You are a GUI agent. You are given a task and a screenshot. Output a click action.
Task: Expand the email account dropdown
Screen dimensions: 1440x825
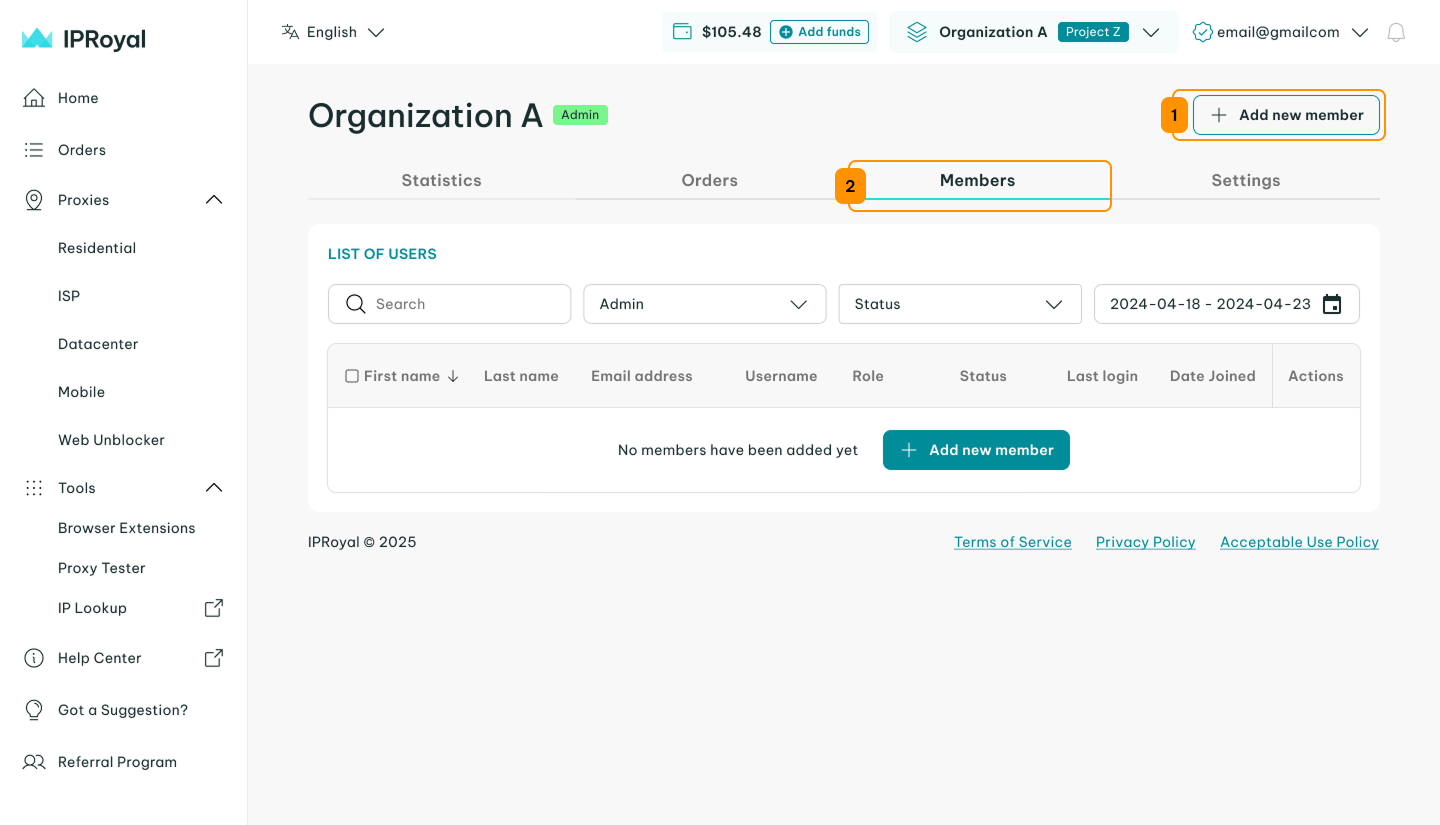1359,32
